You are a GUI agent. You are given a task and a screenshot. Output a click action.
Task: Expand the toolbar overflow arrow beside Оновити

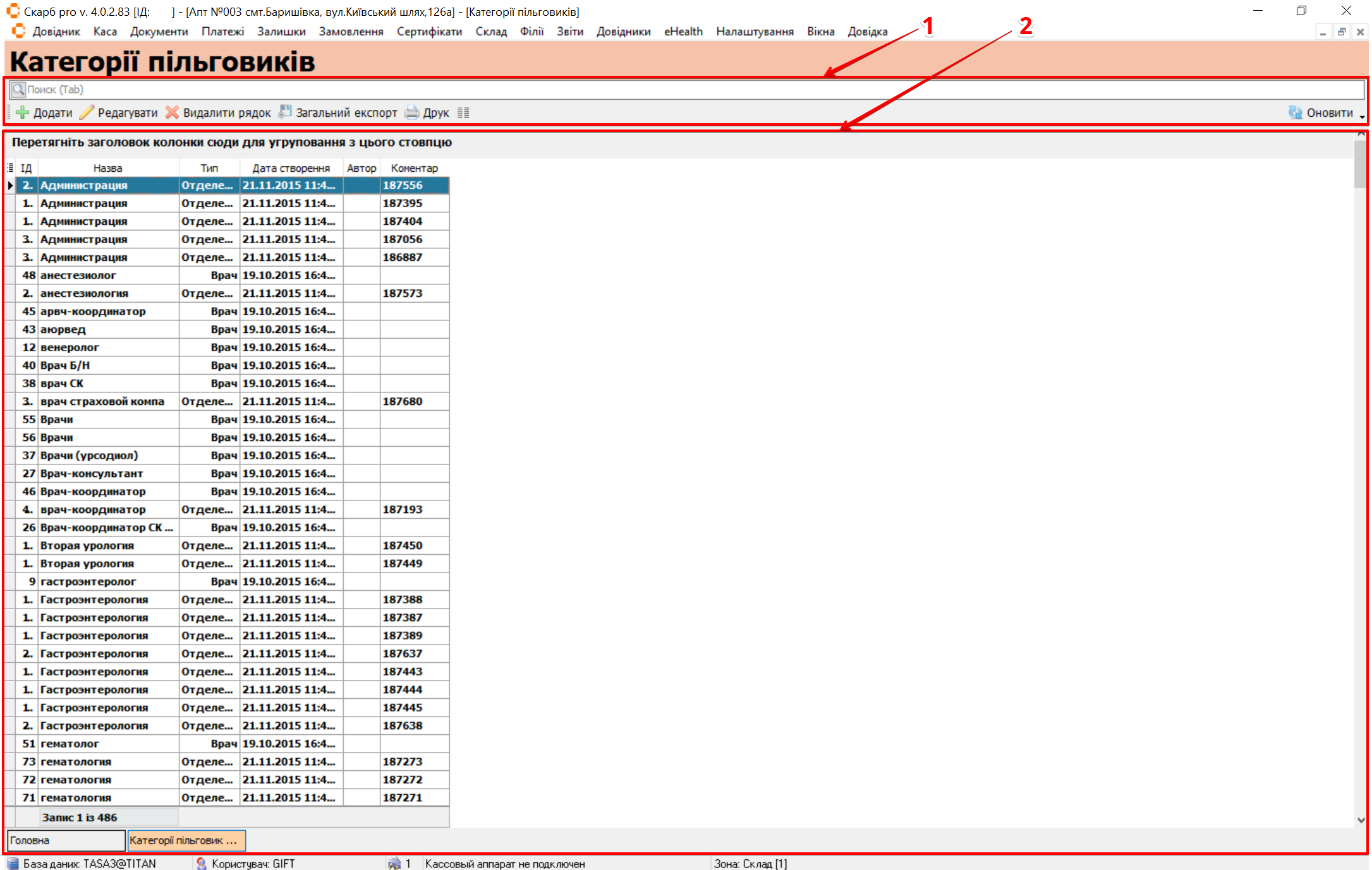pos(1362,117)
